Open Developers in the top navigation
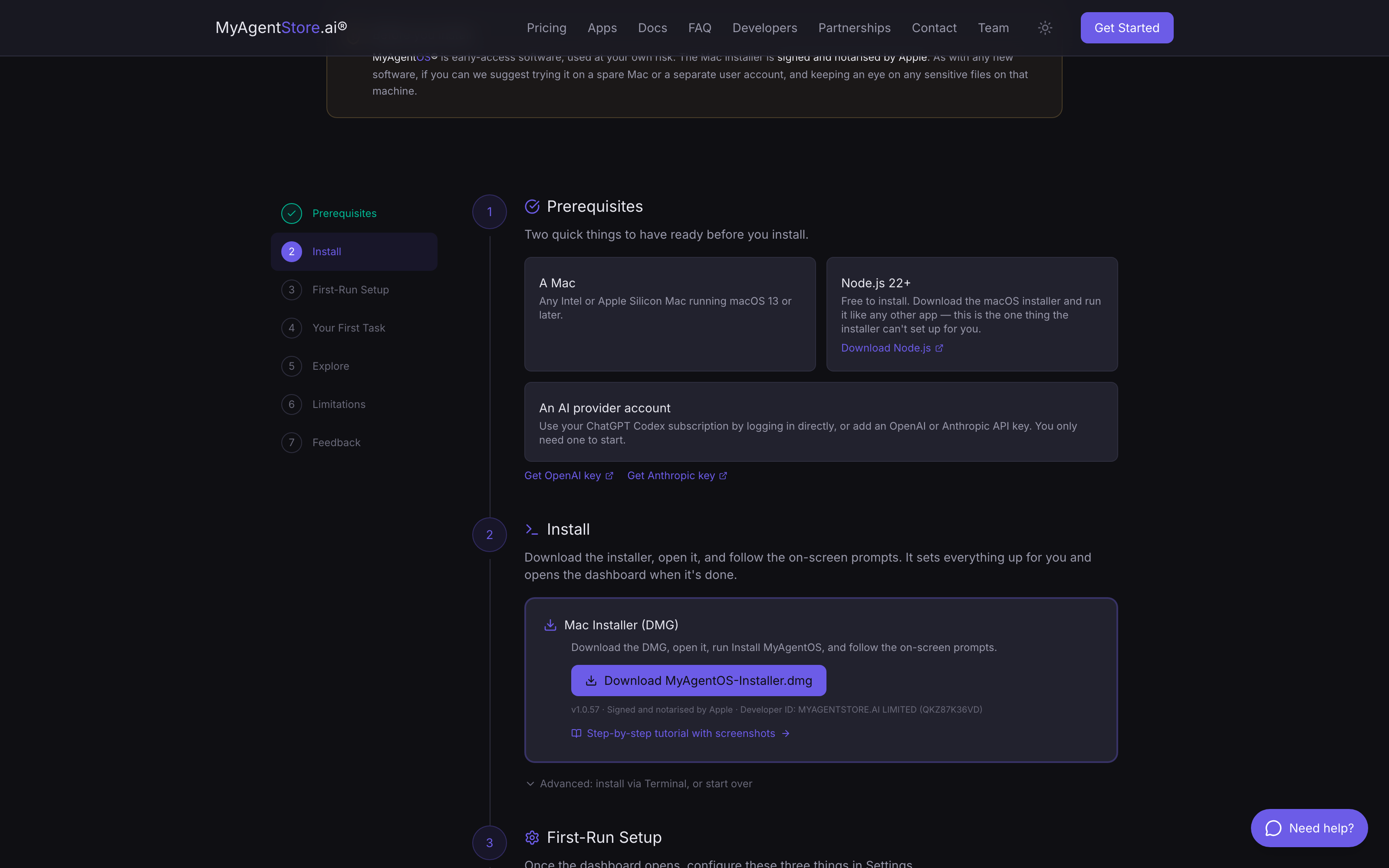 [764, 27]
